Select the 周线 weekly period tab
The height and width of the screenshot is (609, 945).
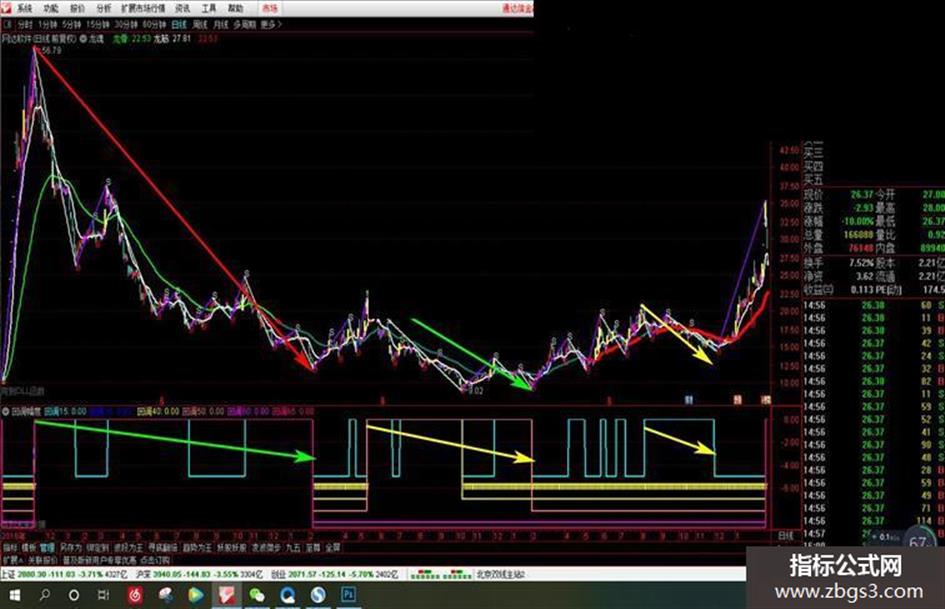click(x=199, y=25)
